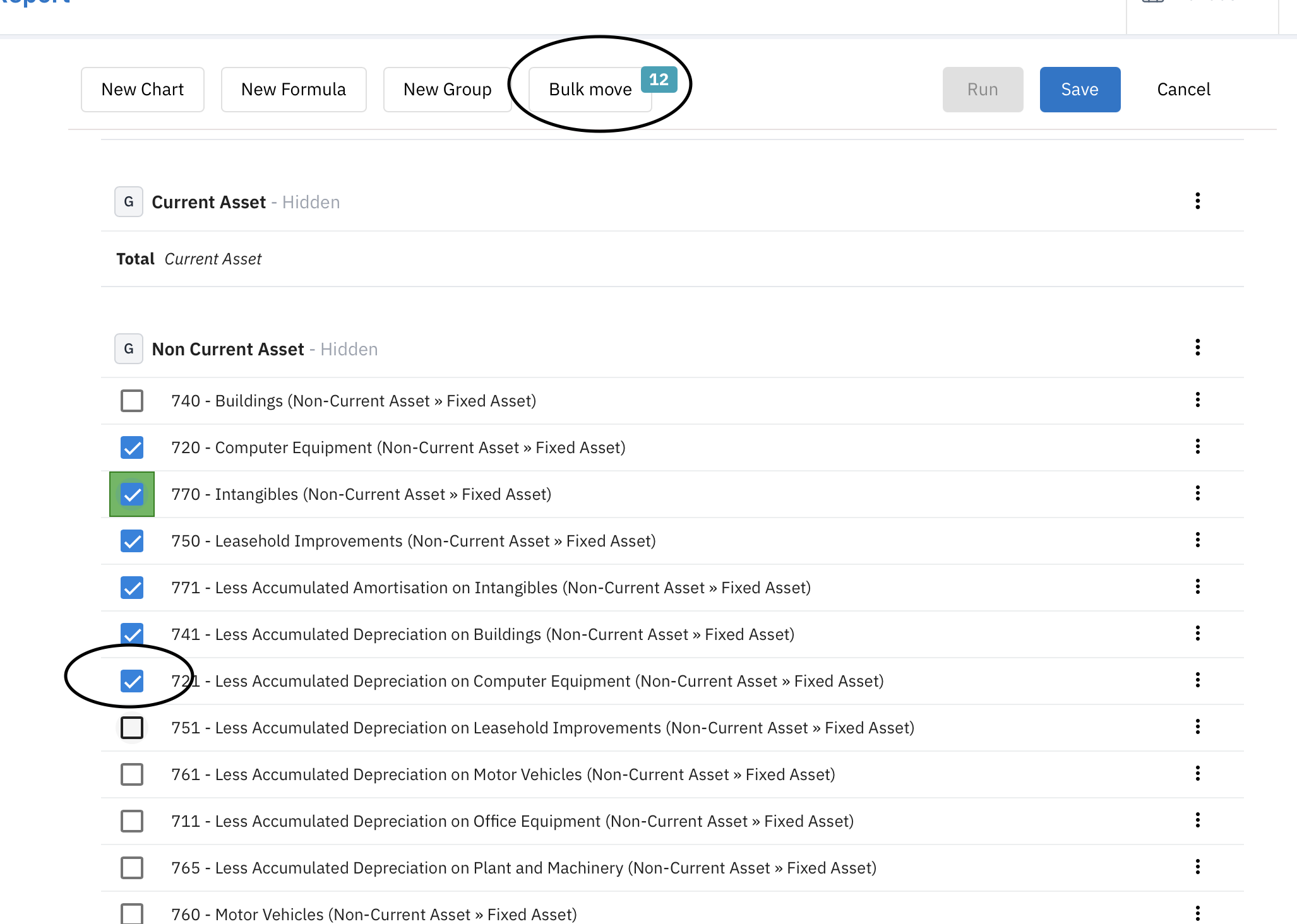The height and width of the screenshot is (924, 1297).
Task: Uncheck the 720 - Computer Equipment checkbox
Action: click(132, 447)
